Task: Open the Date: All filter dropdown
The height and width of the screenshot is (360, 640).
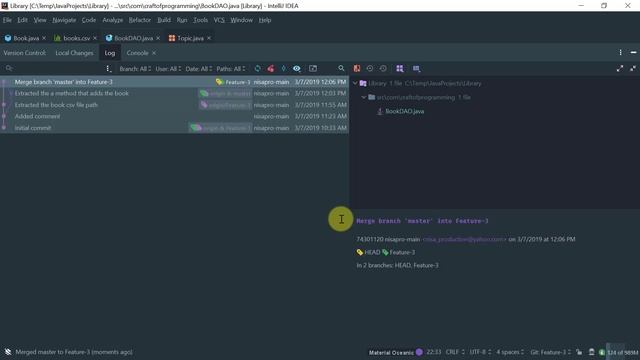Action: pyautogui.click(x=199, y=69)
